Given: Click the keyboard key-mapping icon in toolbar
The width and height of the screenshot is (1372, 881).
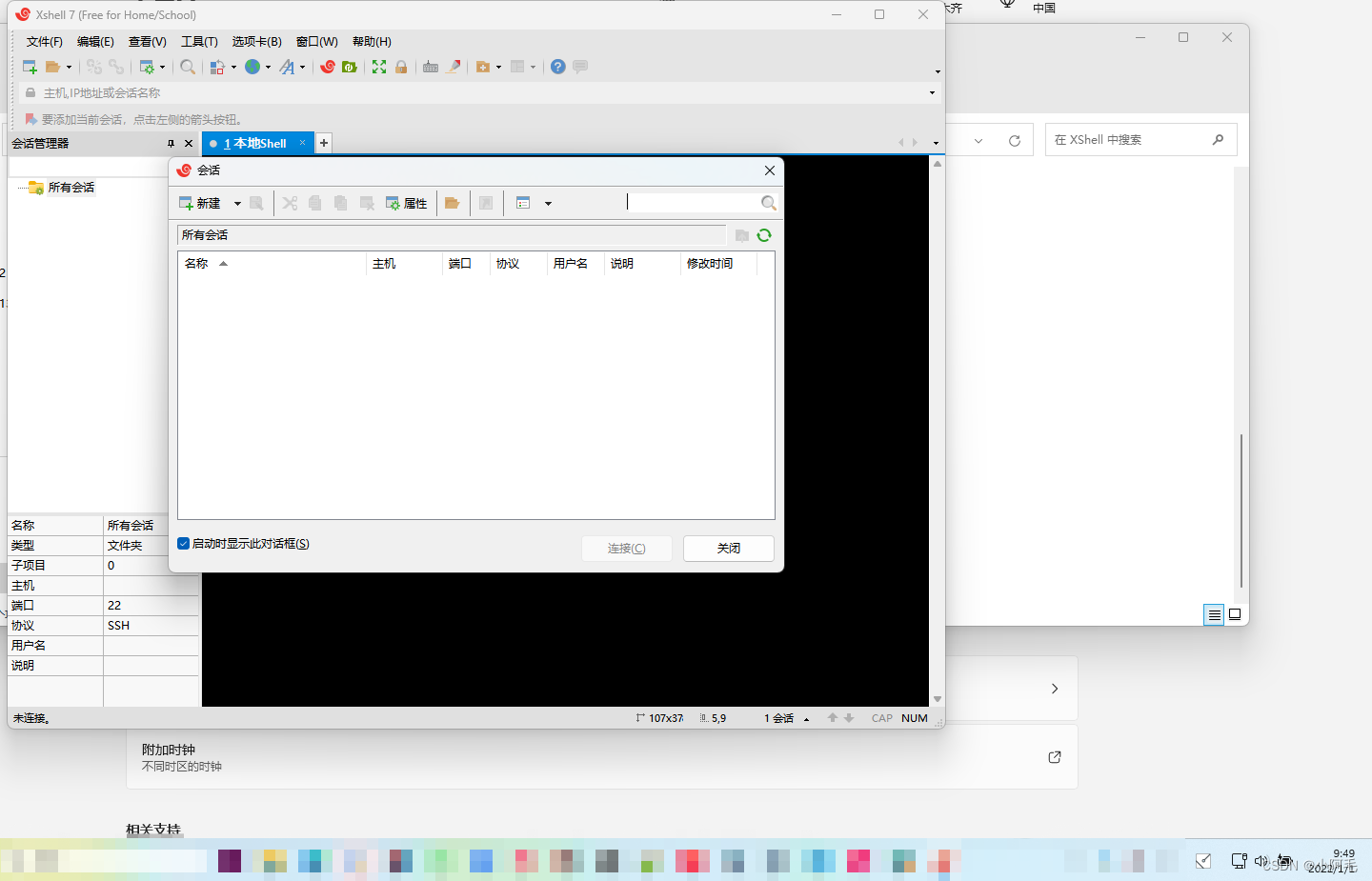Looking at the screenshot, I should pos(431,67).
